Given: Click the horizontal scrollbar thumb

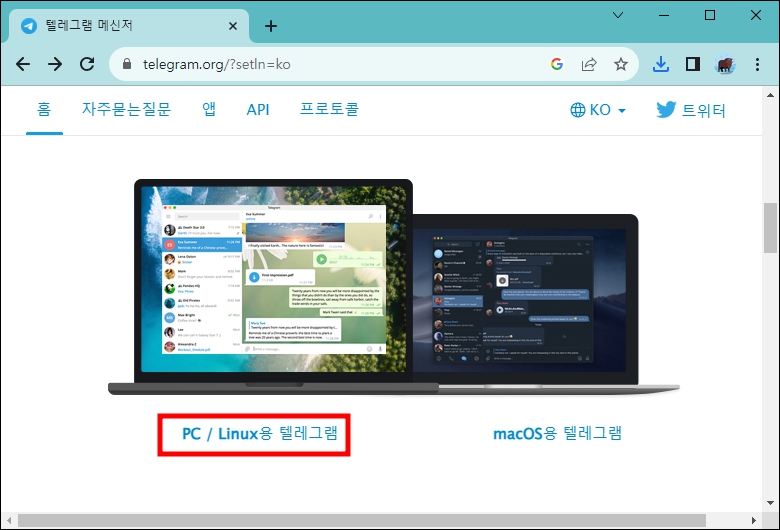Looking at the screenshot, I should [362, 521].
